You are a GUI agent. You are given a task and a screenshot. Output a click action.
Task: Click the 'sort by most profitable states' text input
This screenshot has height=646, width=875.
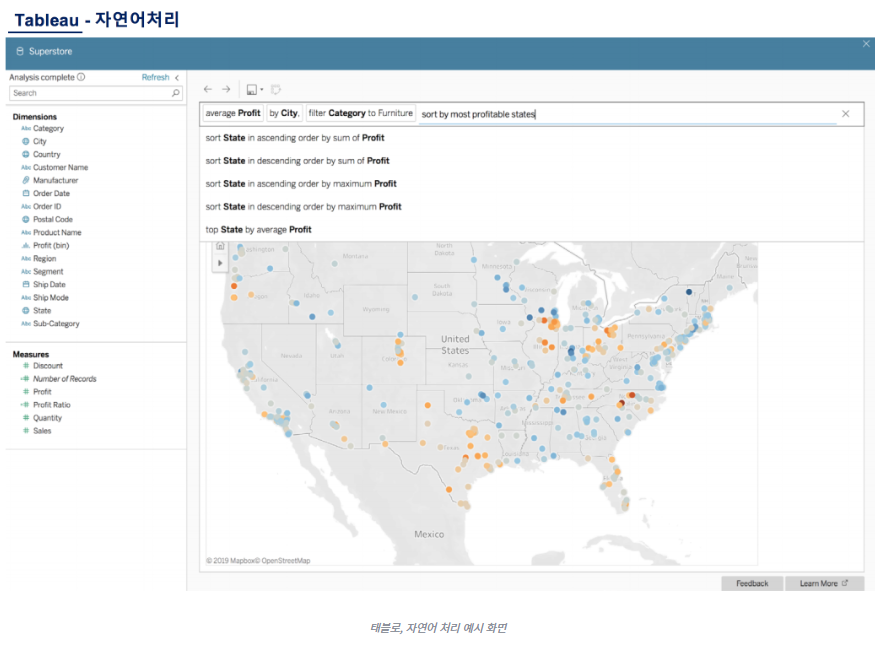pyautogui.click(x=628, y=114)
